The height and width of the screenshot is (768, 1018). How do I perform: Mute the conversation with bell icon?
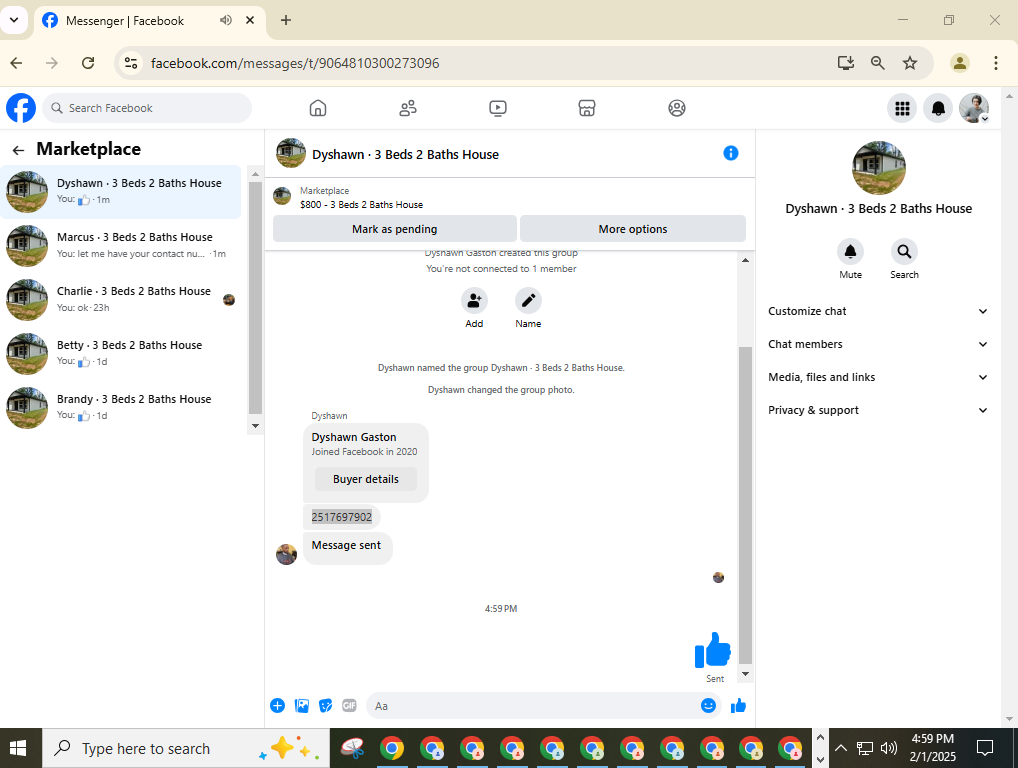850,251
